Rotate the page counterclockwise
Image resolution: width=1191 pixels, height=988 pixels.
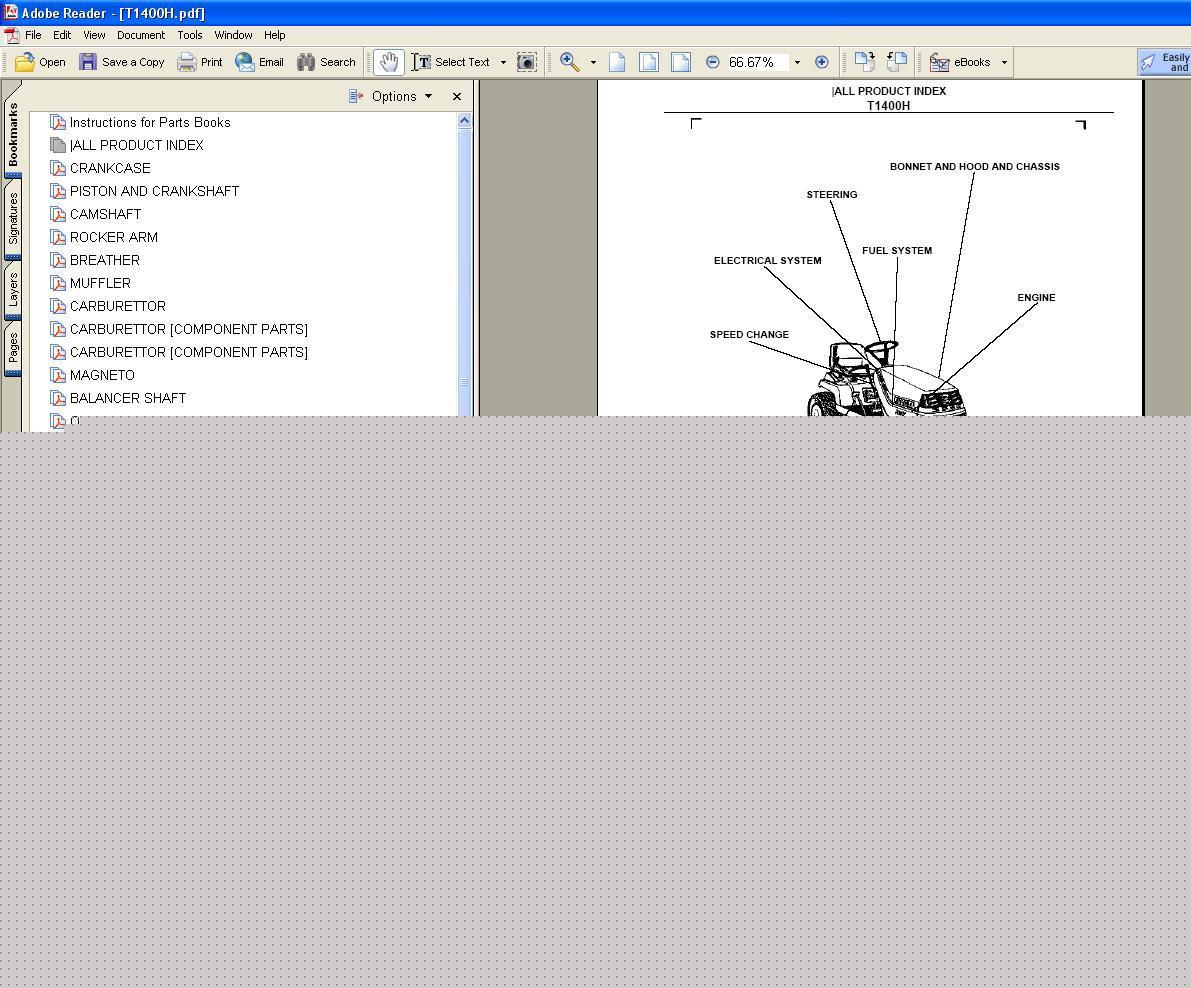[x=897, y=62]
